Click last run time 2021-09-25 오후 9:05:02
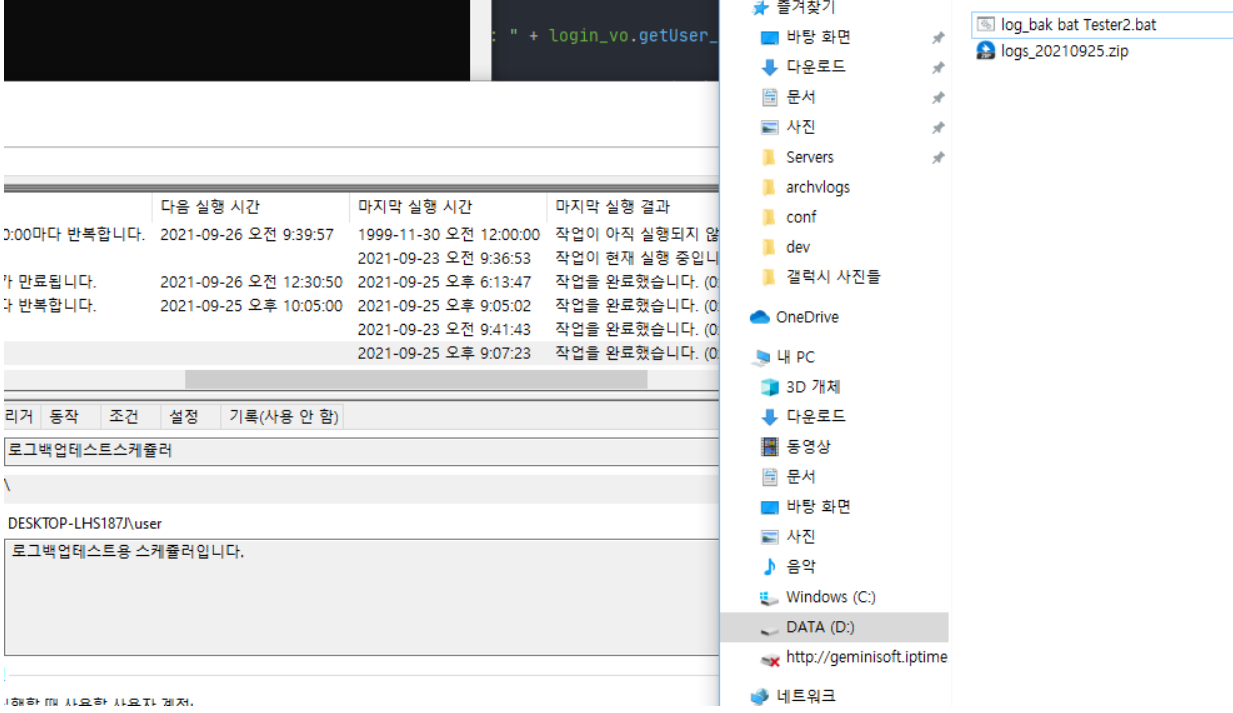1233x713 pixels. 444,306
